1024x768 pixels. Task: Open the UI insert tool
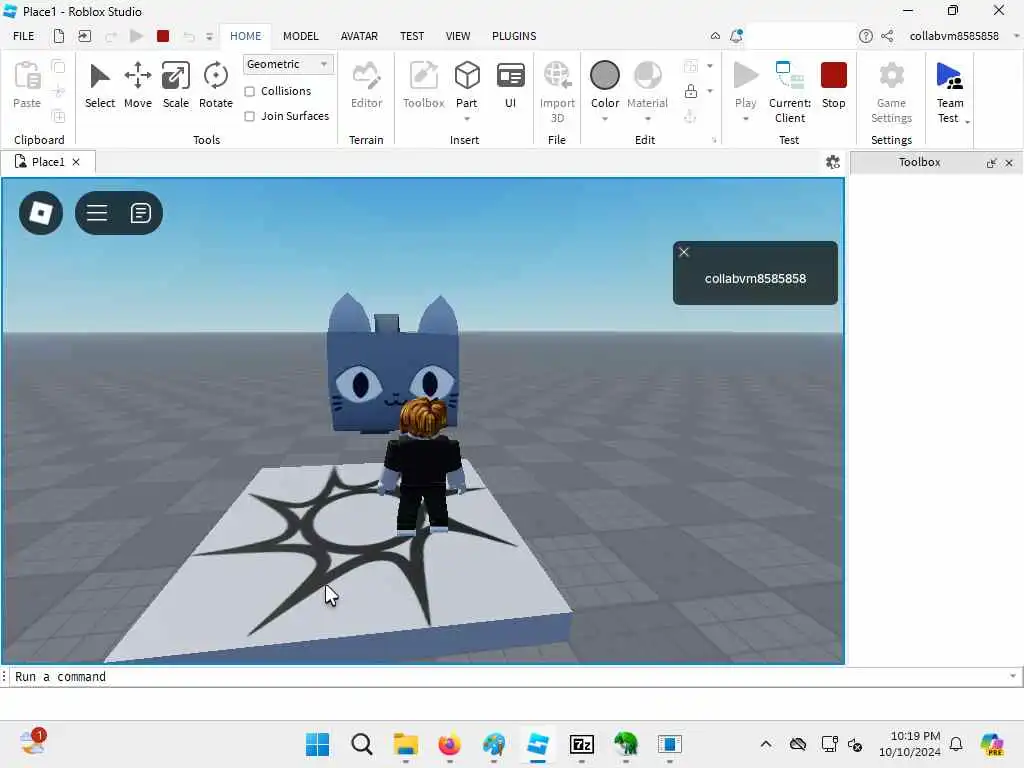click(510, 85)
